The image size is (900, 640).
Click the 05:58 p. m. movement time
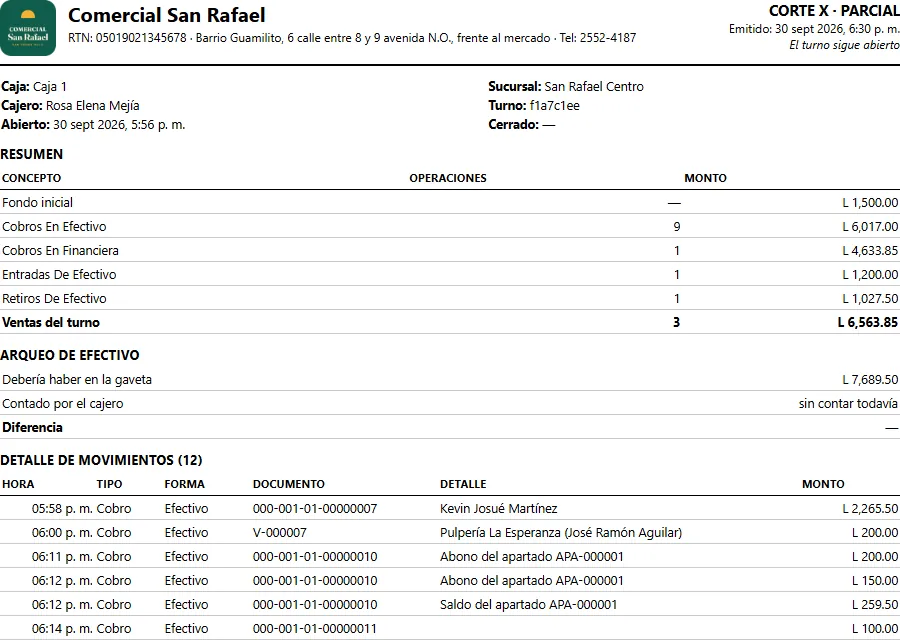62,509
